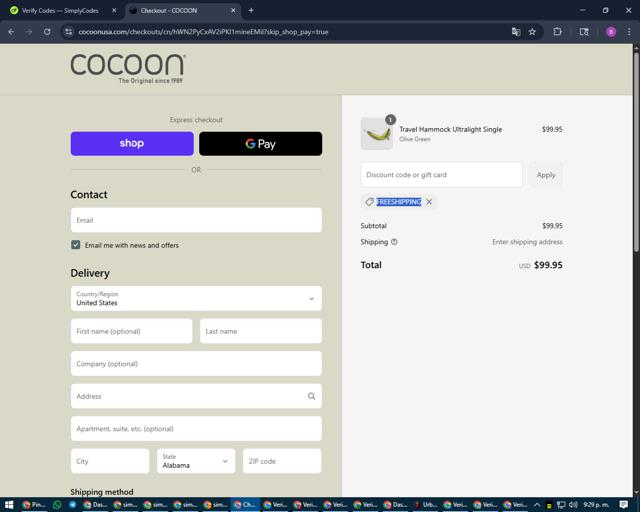The width and height of the screenshot is (640, 512).
Task: Open a new browser tab
Action: [x=251, y=11]
